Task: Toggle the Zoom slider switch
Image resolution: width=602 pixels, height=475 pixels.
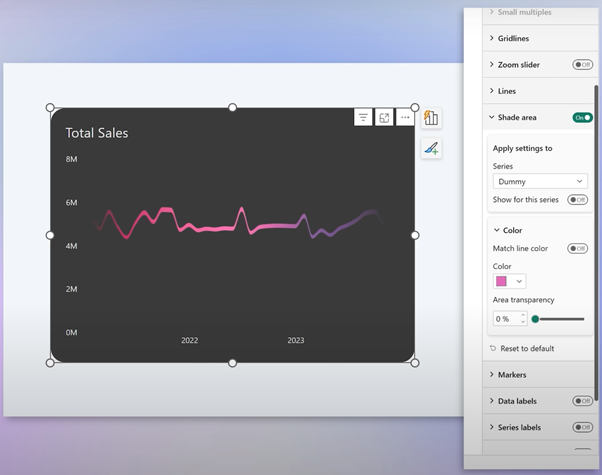Action: coord(582,65)
